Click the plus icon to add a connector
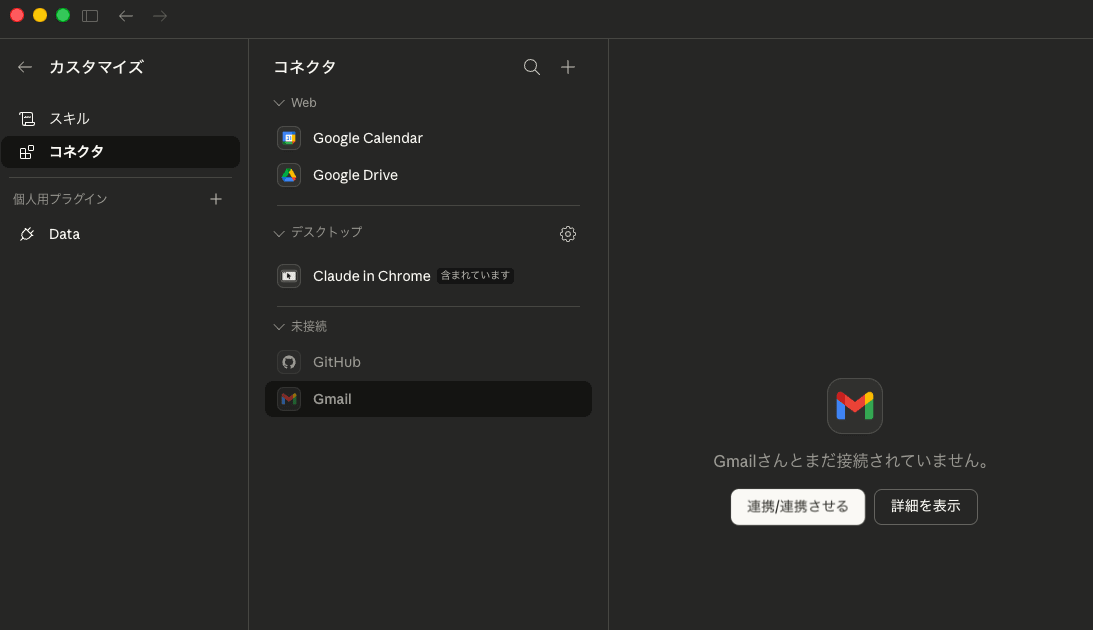1093x630 pixels. tap(568, 67)
